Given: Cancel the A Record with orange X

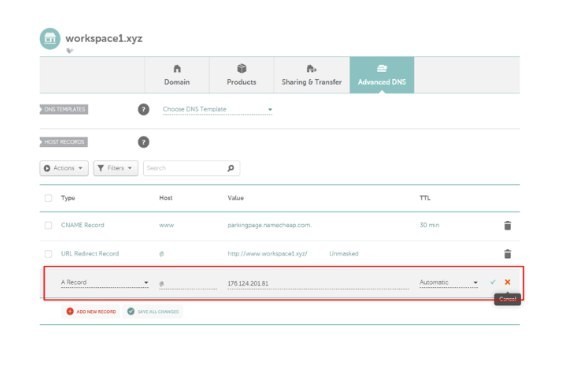Looking at the screenshot, I should (x=508, y=282).
